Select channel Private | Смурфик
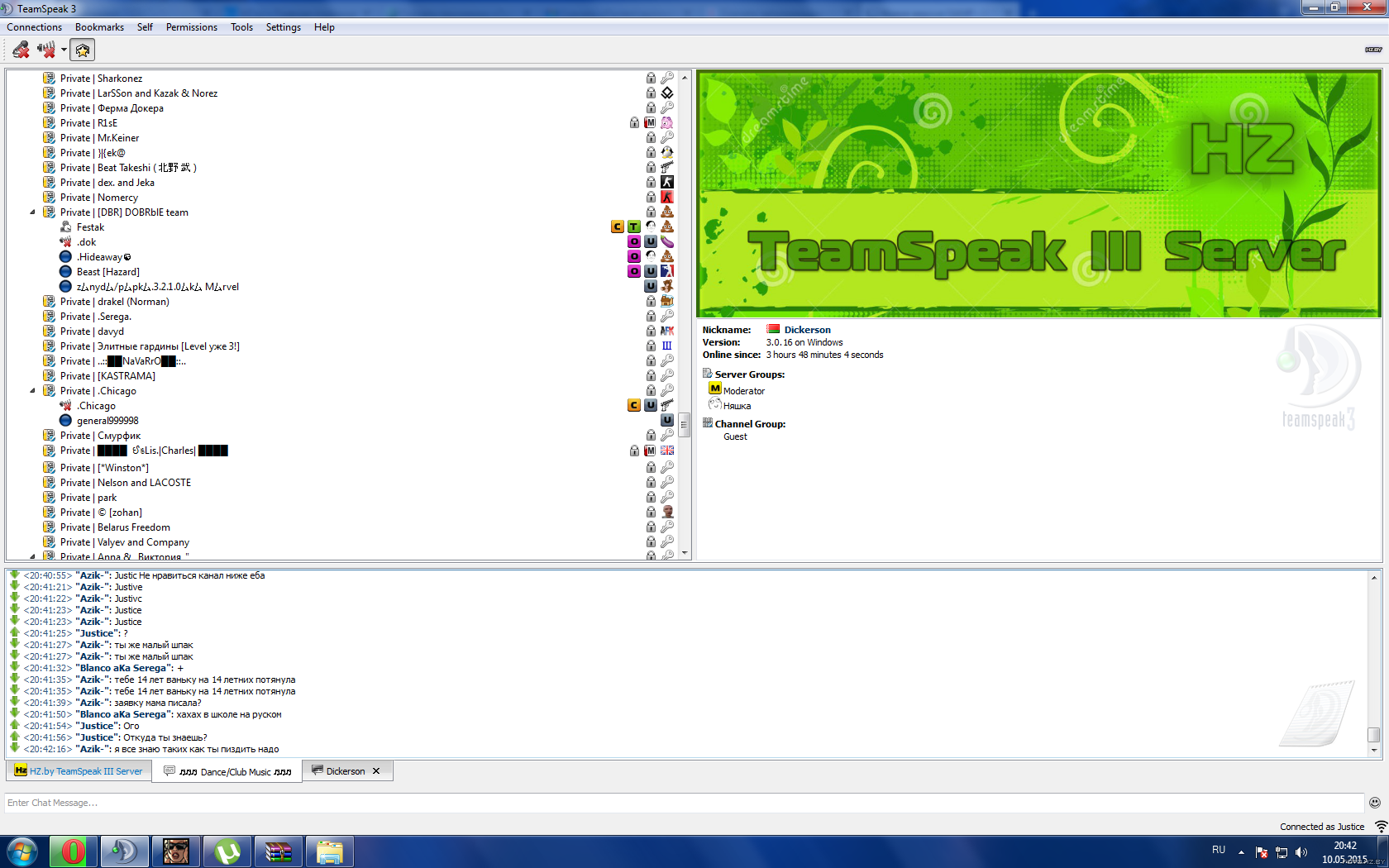 tap(100, 436)
